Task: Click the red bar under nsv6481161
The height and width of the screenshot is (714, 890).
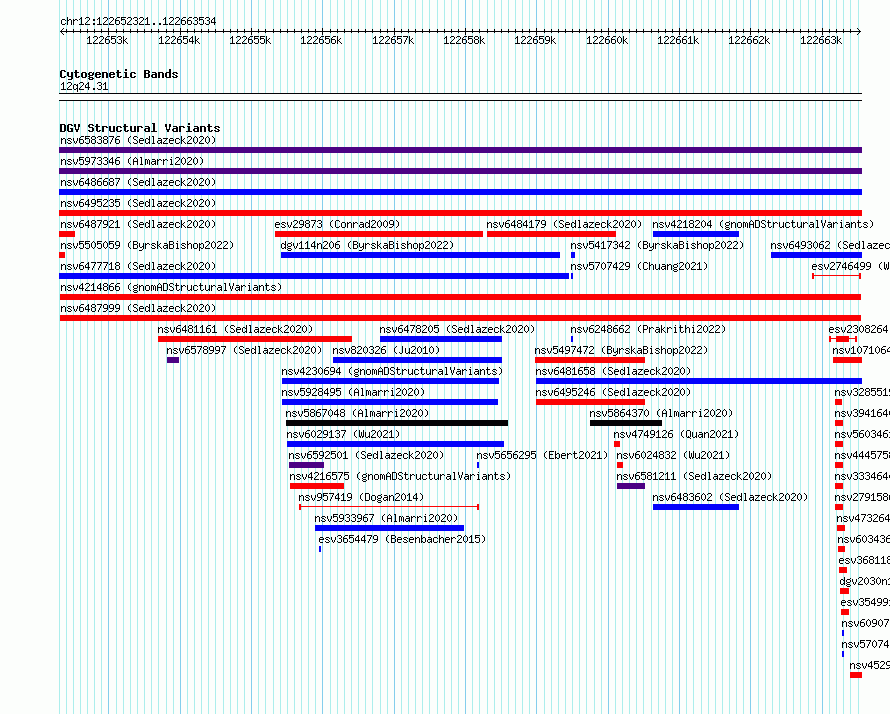Action: click(x=255, y=339)
